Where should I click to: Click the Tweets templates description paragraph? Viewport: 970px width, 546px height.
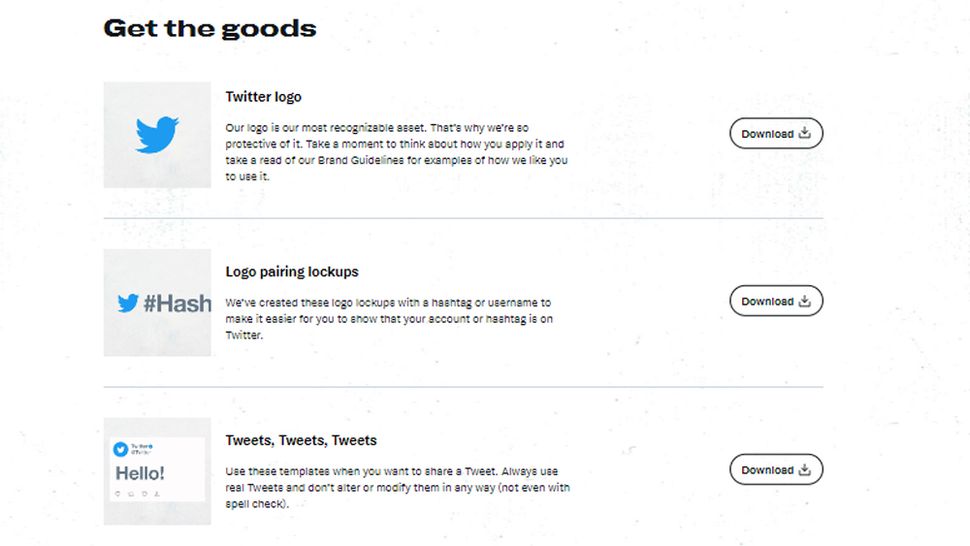point(398,487)
